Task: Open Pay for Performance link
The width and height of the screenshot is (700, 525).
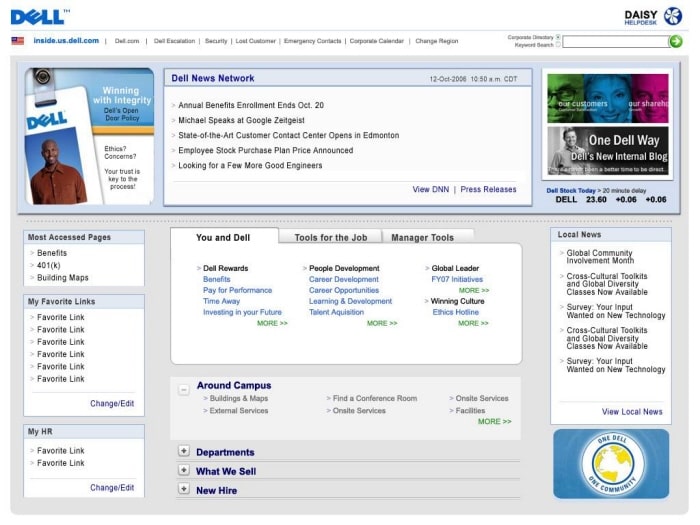Action: (x=237, y=290)
